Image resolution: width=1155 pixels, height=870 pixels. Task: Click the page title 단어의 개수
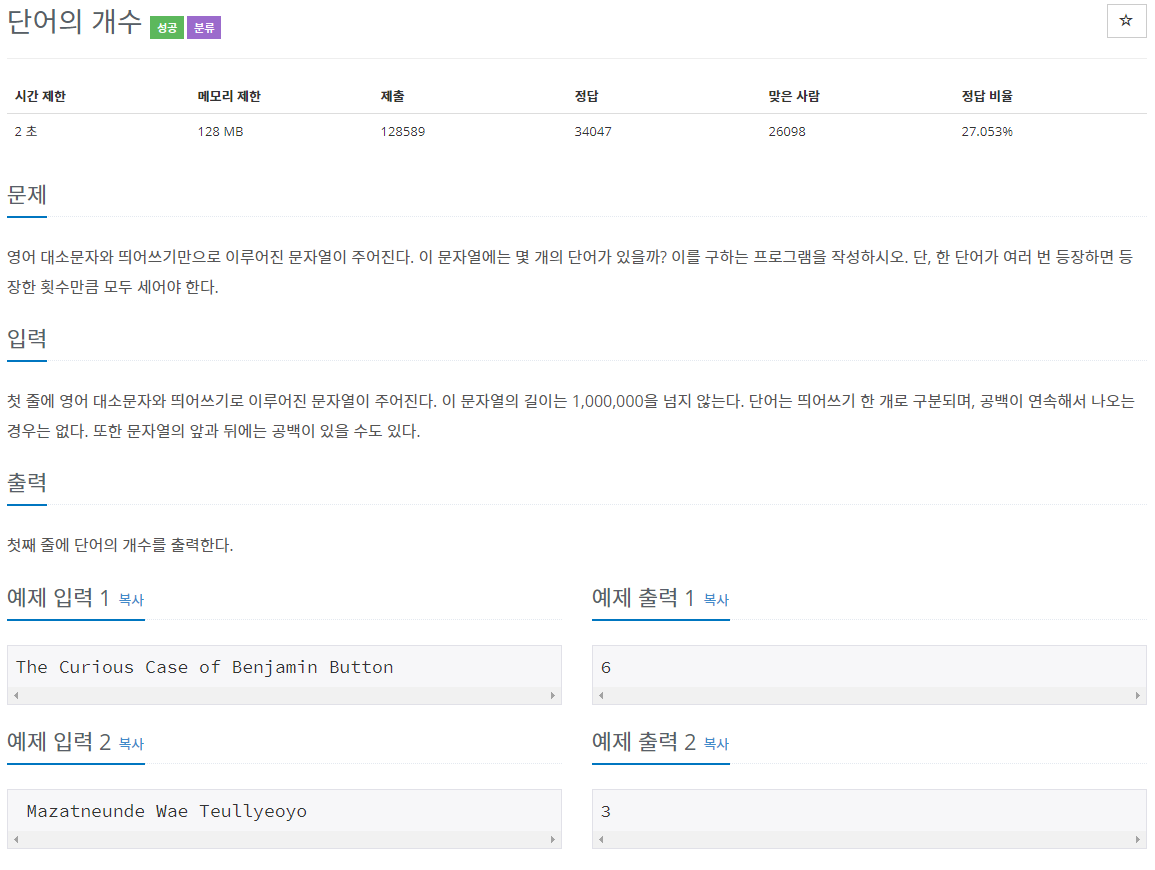(74, 21)
